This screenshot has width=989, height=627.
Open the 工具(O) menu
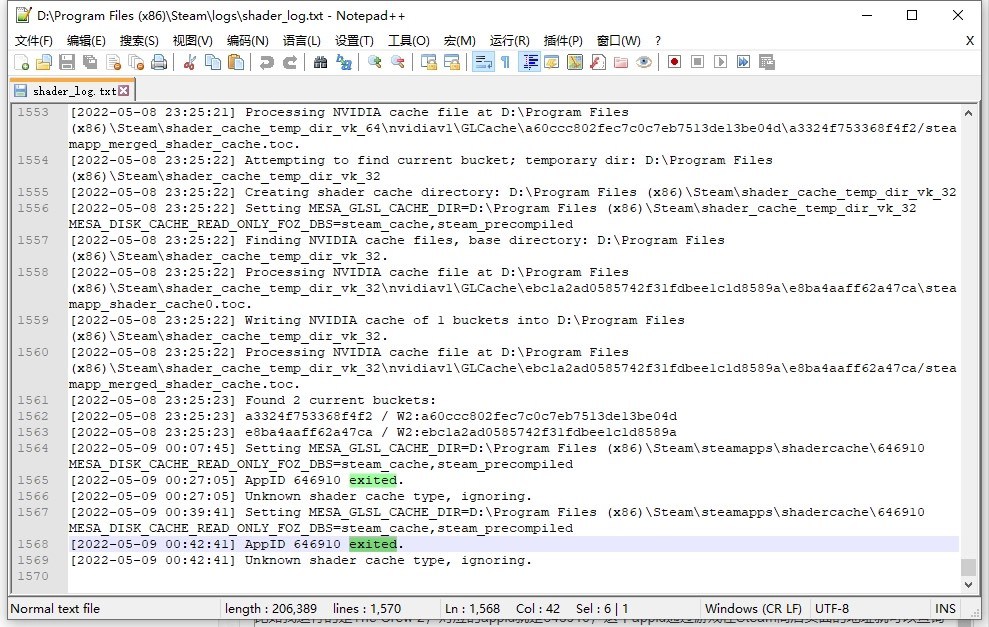[x=409, y=40]
